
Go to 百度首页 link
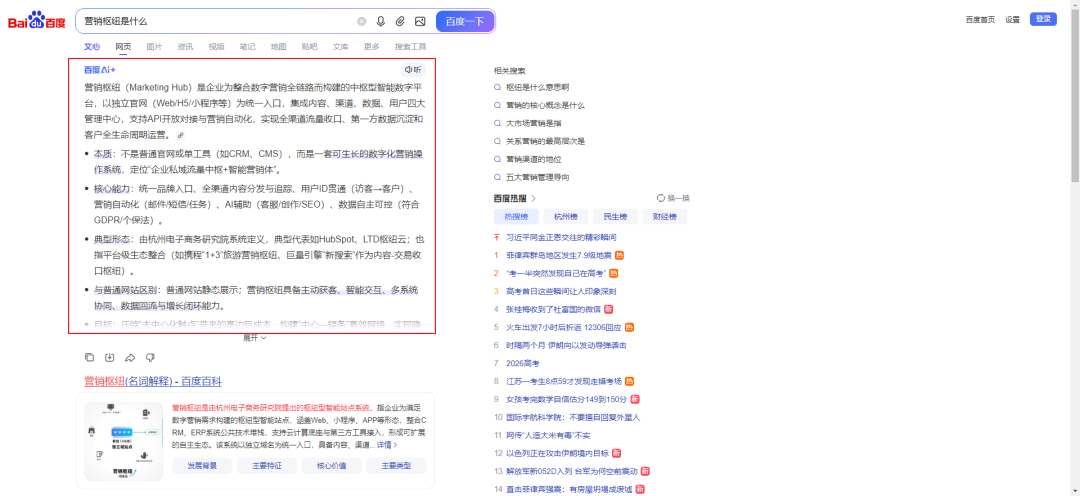click(x=980, y=19)
